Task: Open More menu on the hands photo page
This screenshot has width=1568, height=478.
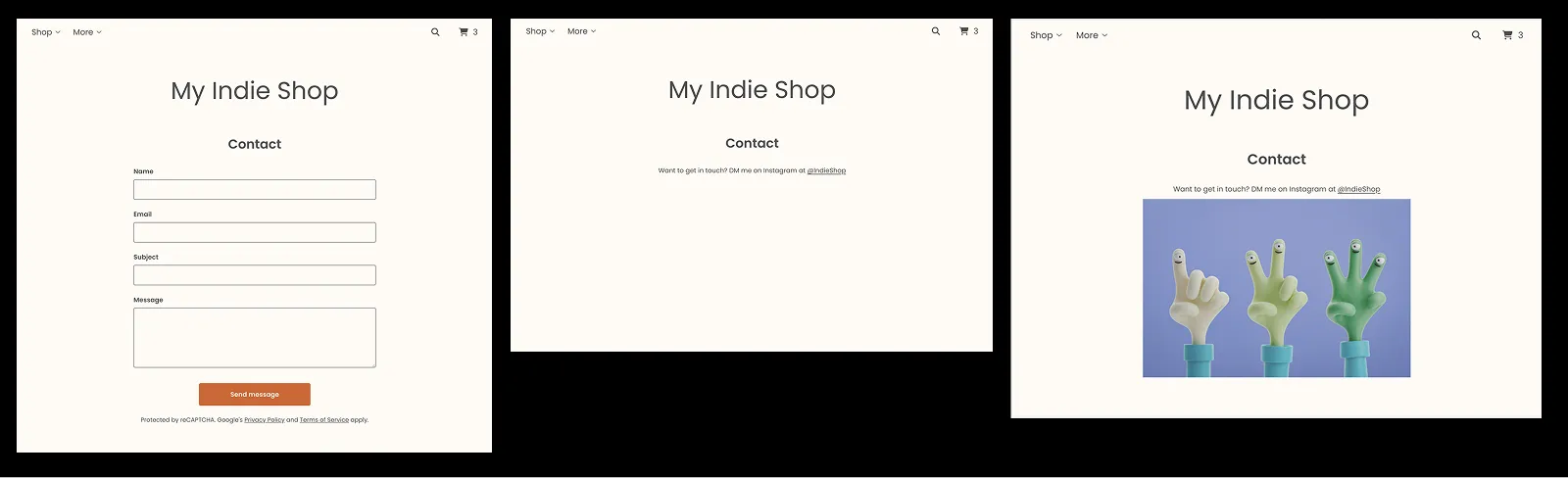Action: click(1091, 35)
